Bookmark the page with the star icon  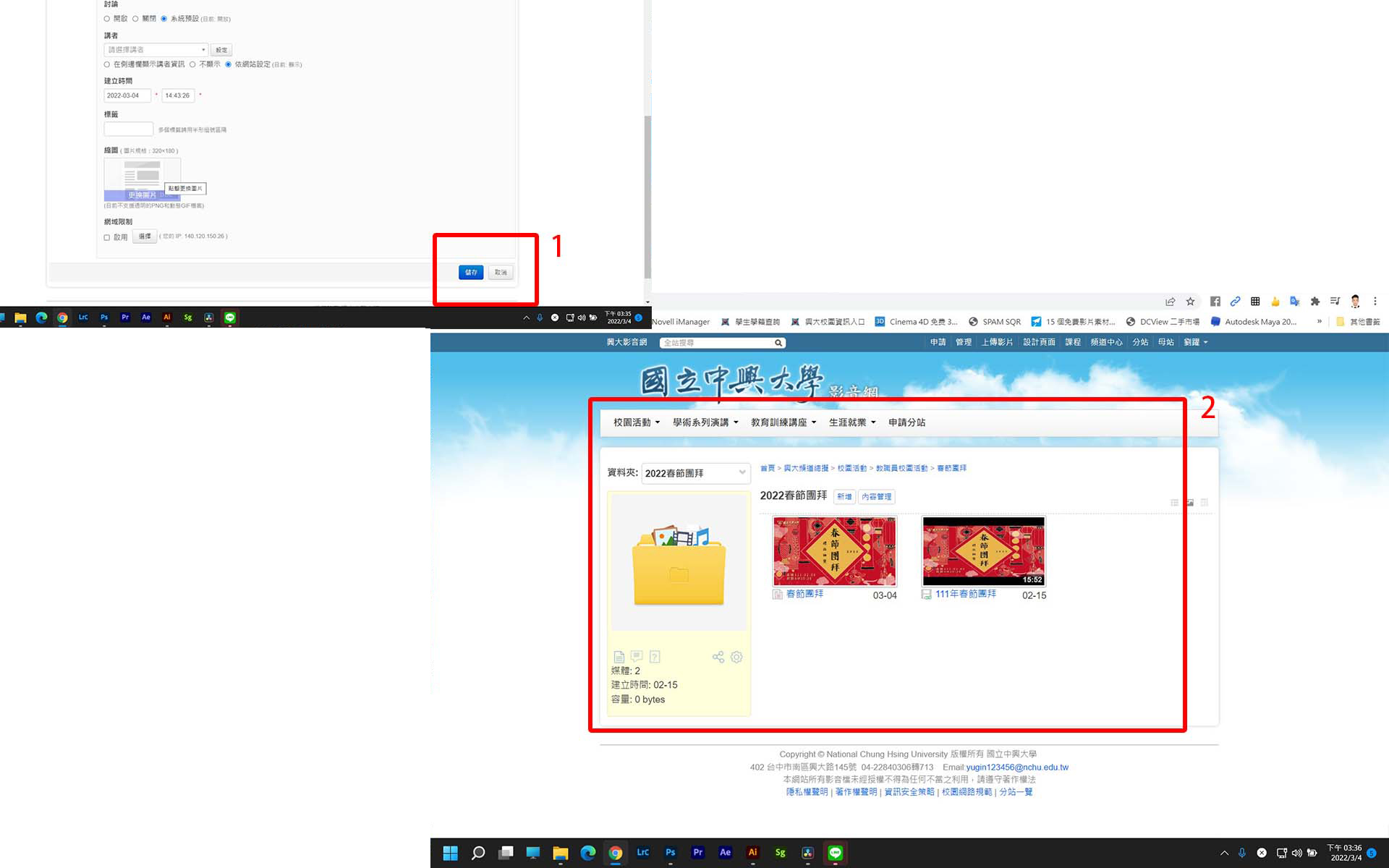pyautogui.click(x=1190, y=302)
